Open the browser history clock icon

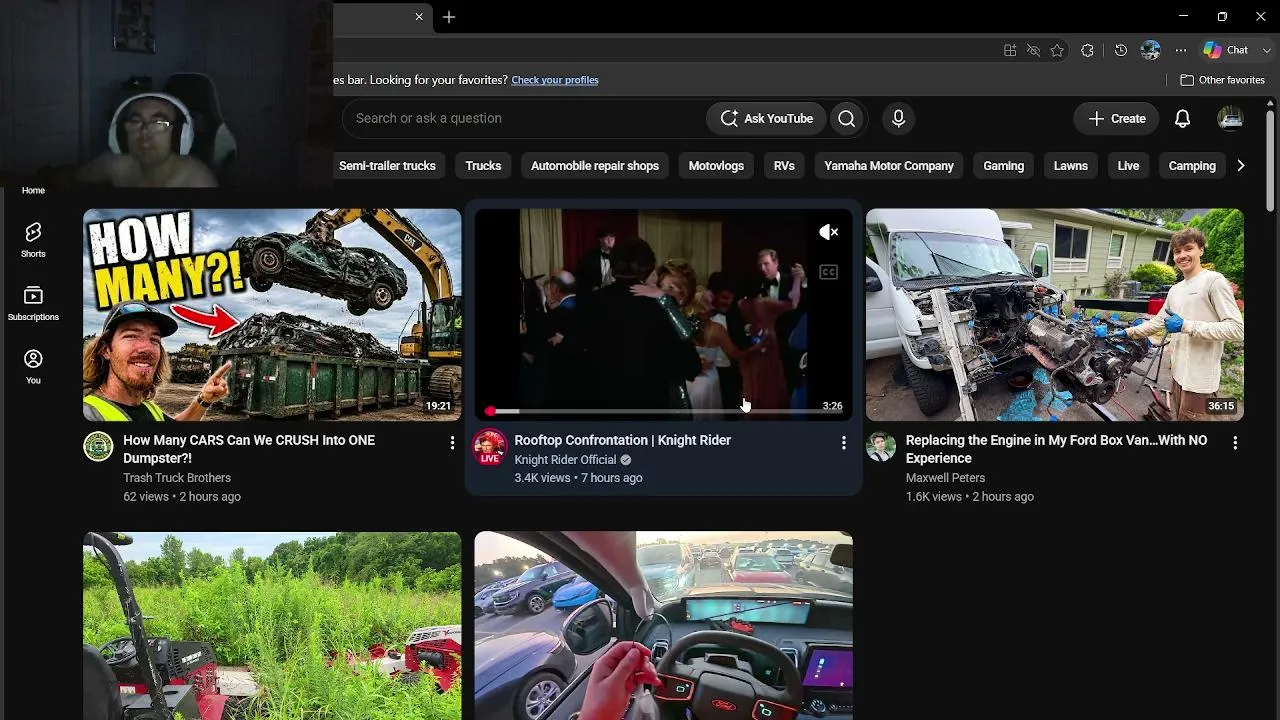pyautogui.click(x=1120, y=50)
